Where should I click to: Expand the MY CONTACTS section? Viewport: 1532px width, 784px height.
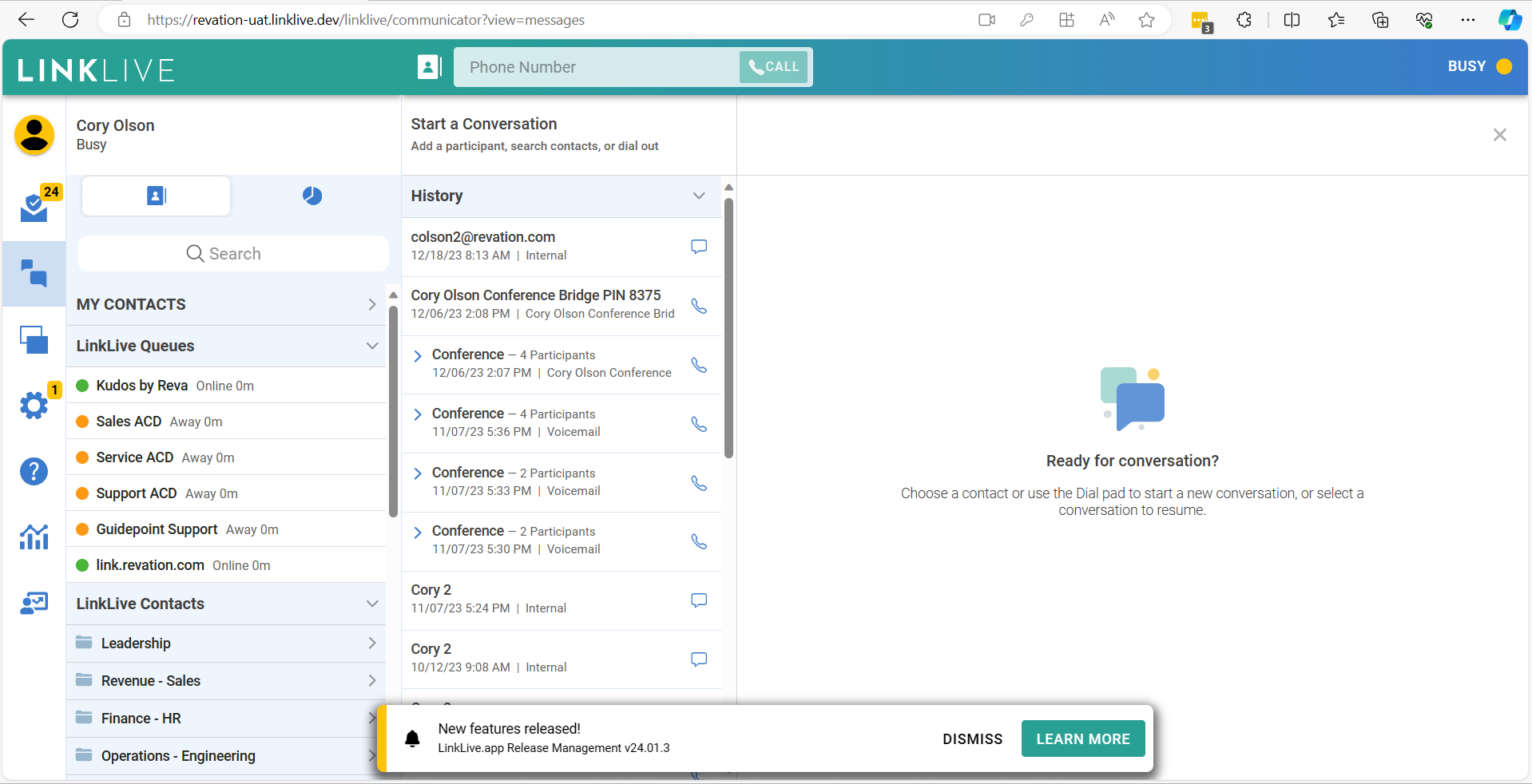click(372, 304)
